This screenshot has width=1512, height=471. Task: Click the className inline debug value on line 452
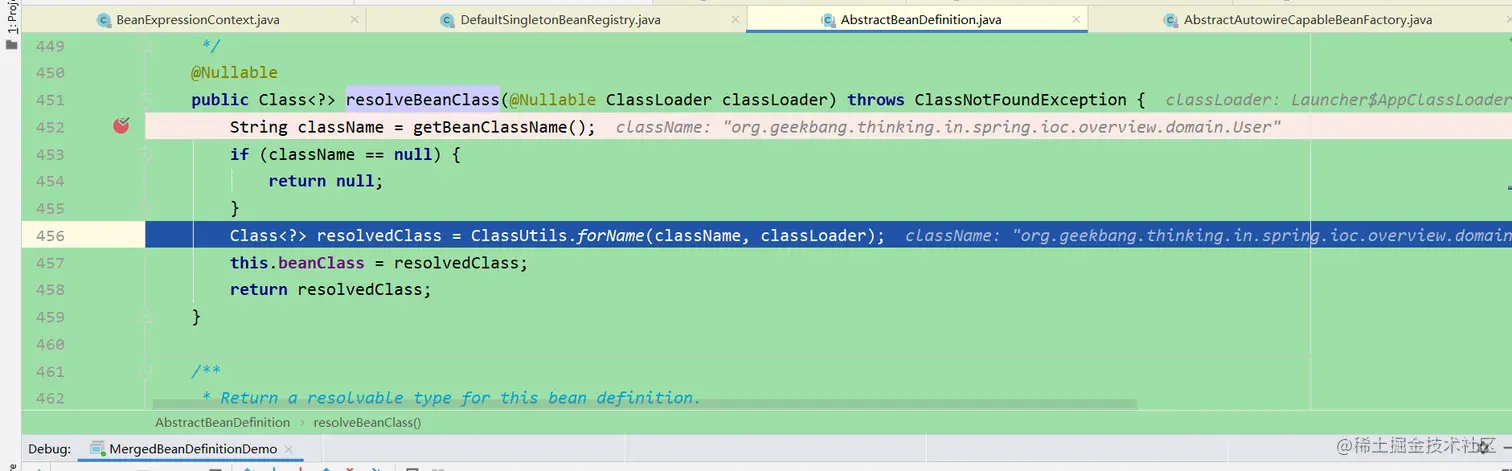click(948, 127)
